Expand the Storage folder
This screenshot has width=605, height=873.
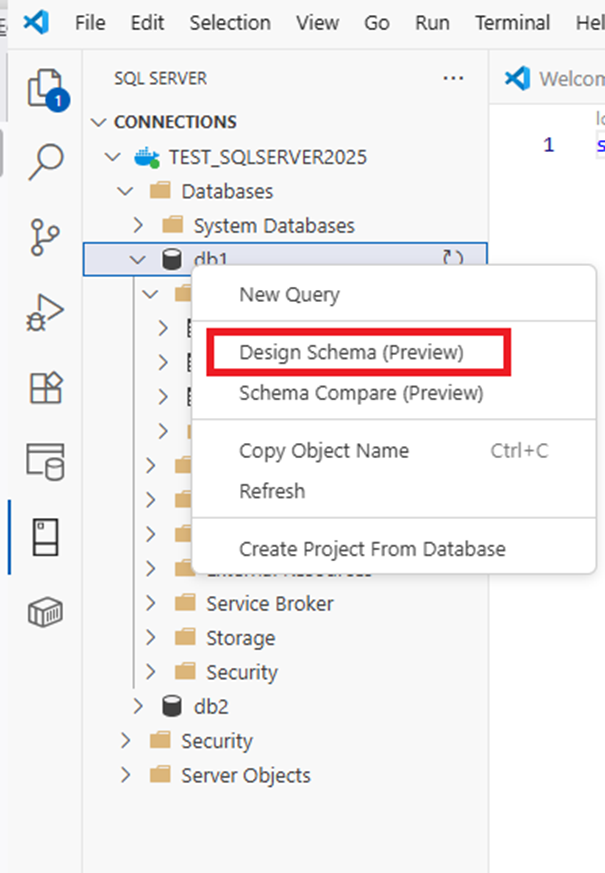click(x=150, y=637)
